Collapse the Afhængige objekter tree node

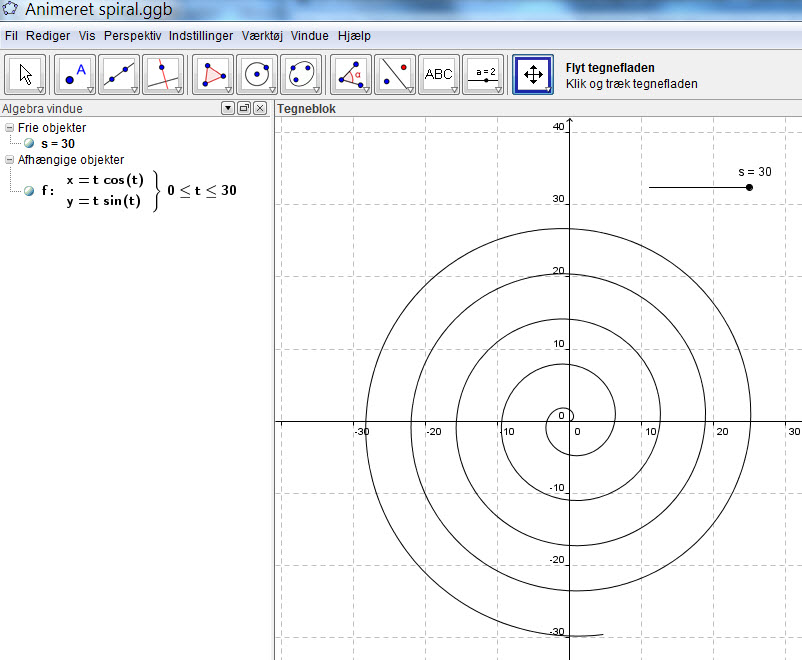(x=9, y=159)
